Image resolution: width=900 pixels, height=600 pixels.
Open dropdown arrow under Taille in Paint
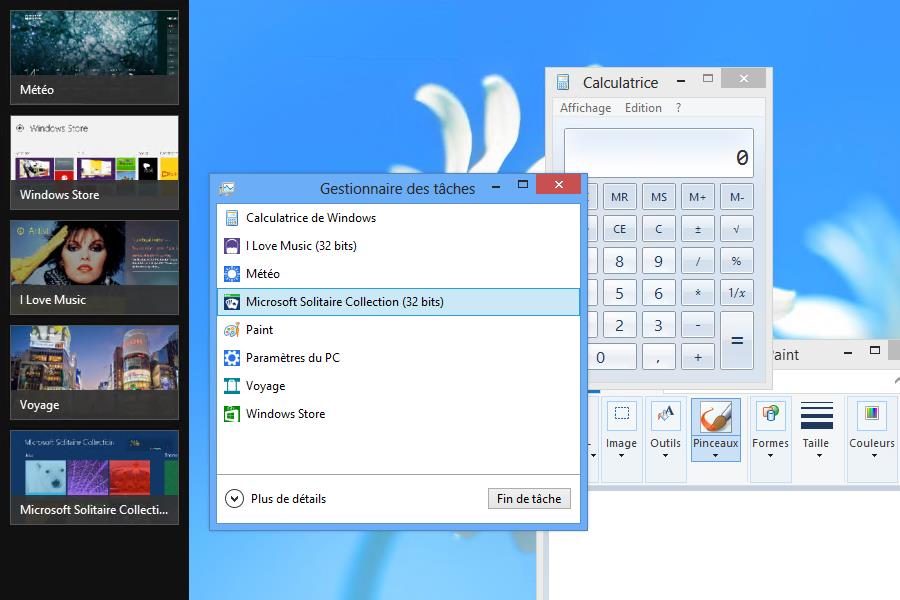820,456
